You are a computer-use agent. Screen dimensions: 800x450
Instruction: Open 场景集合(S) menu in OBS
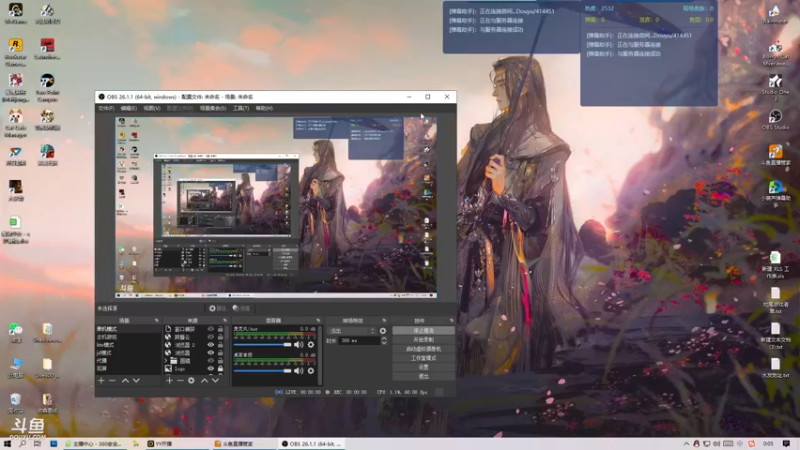[213, 108]
